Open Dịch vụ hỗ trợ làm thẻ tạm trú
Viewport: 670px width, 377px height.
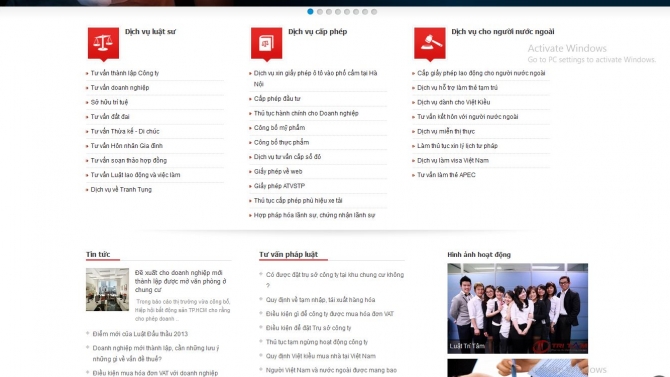[457, 88]
